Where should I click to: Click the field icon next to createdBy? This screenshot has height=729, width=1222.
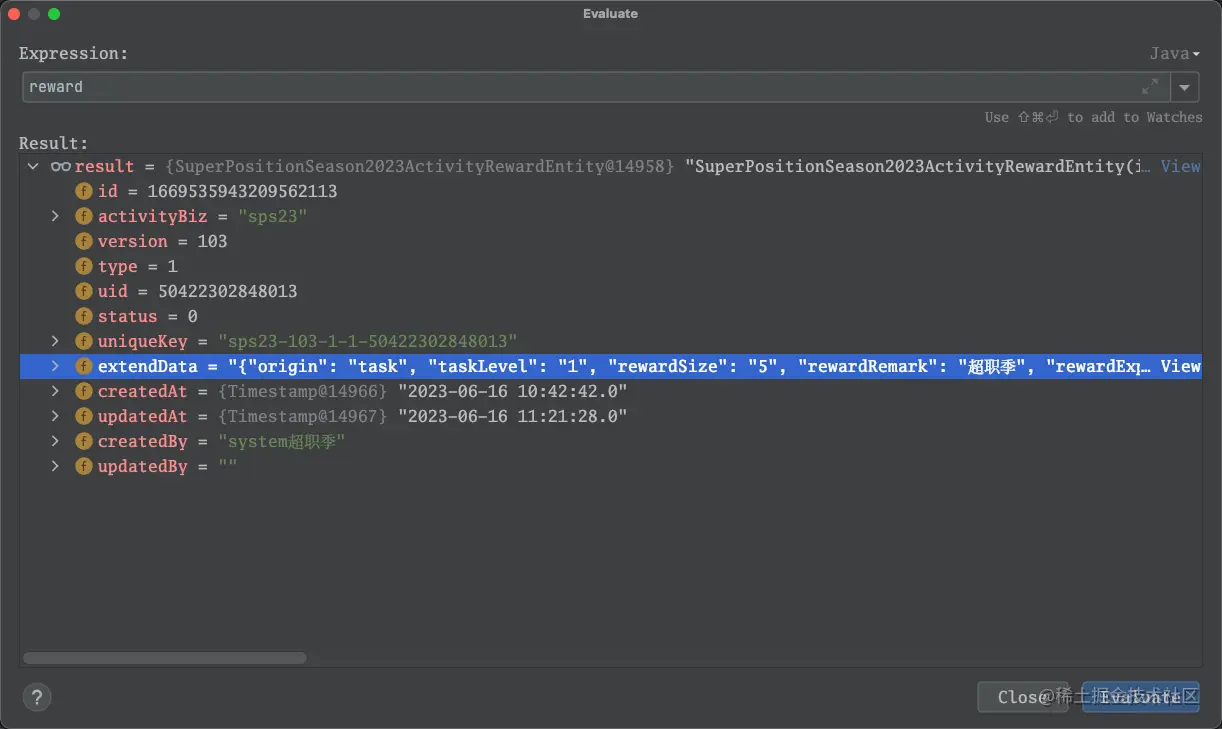[84, 441]
